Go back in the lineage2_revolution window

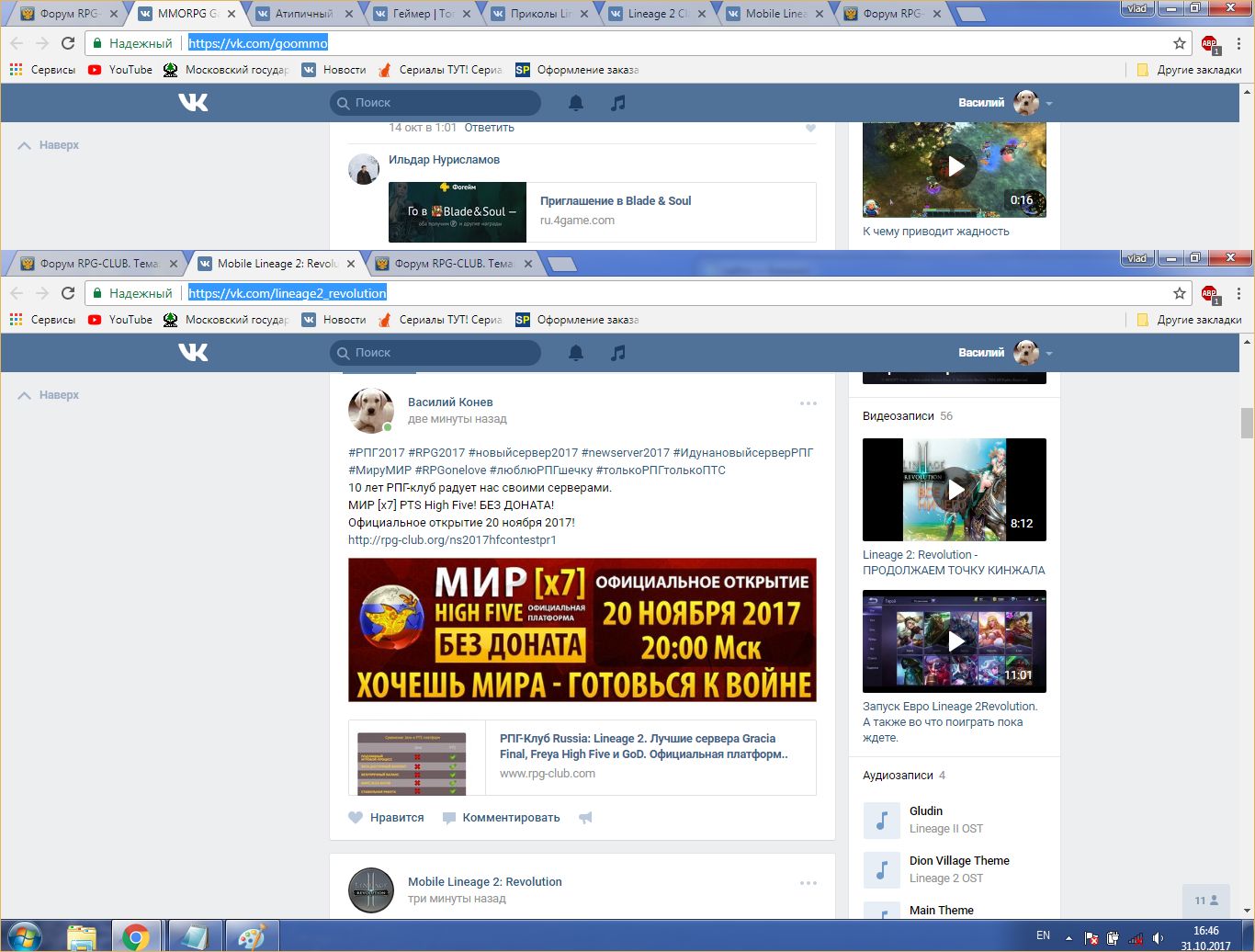point(17,293)
